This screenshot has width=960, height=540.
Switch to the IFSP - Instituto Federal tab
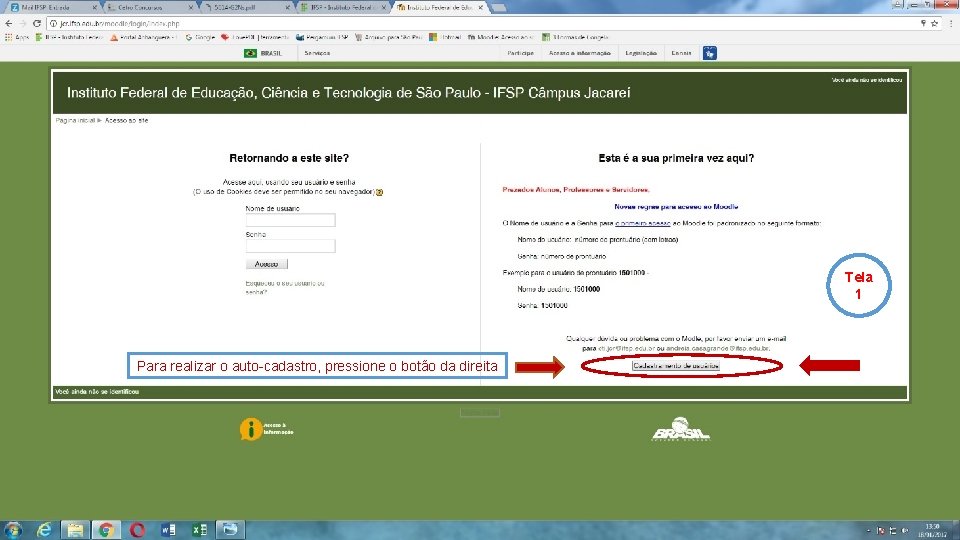[343, 7]
